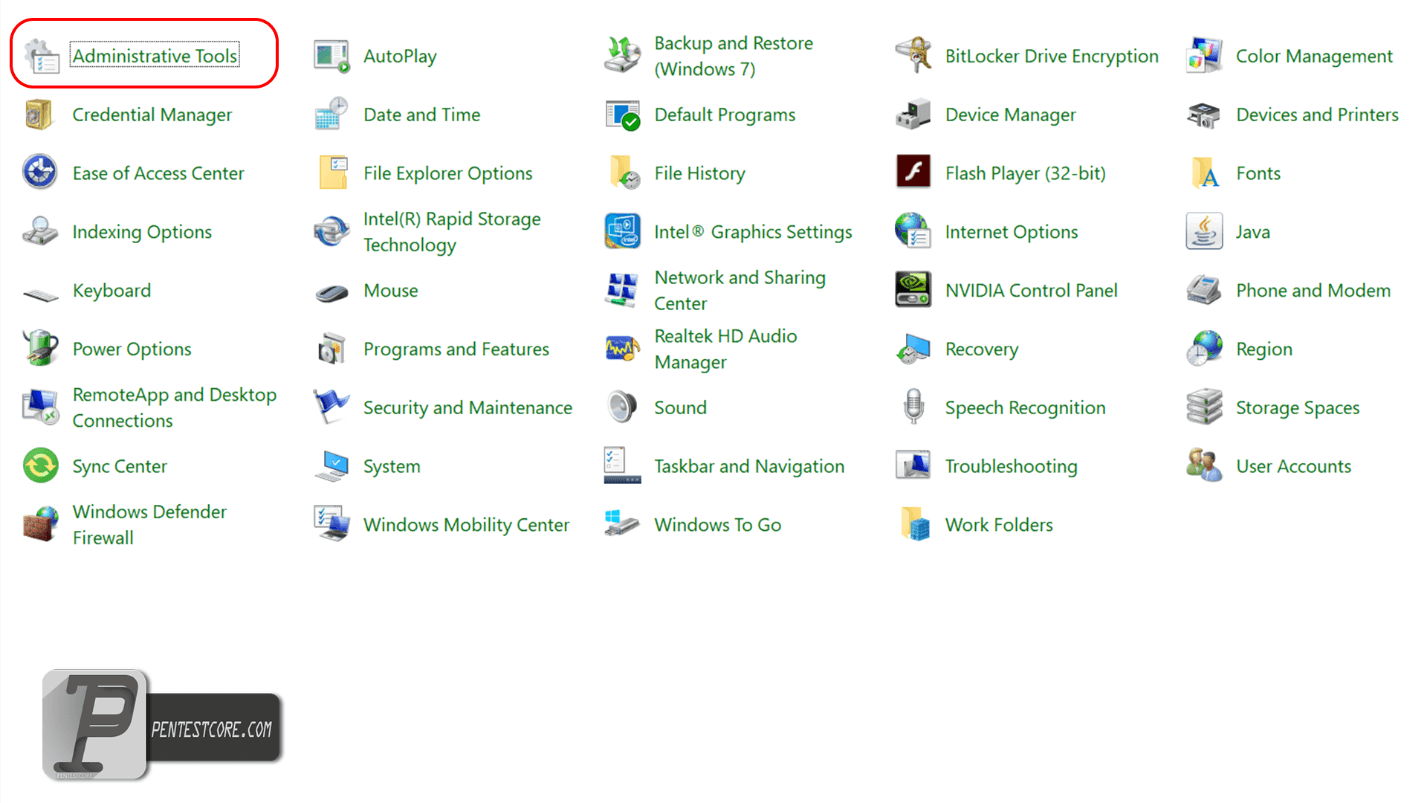
Task: Open Backup and Restore icon
Action: (623, 57)
